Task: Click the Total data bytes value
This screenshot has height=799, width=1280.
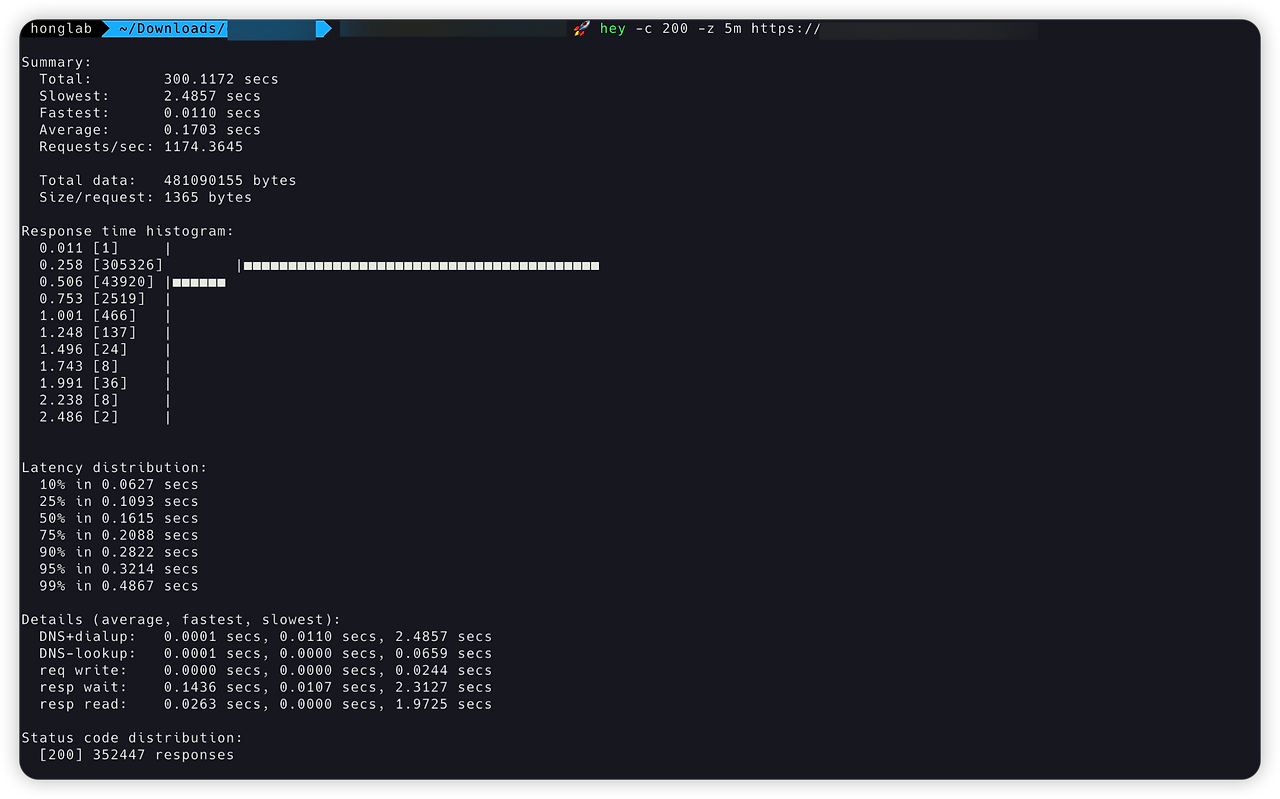Action: 229,180
